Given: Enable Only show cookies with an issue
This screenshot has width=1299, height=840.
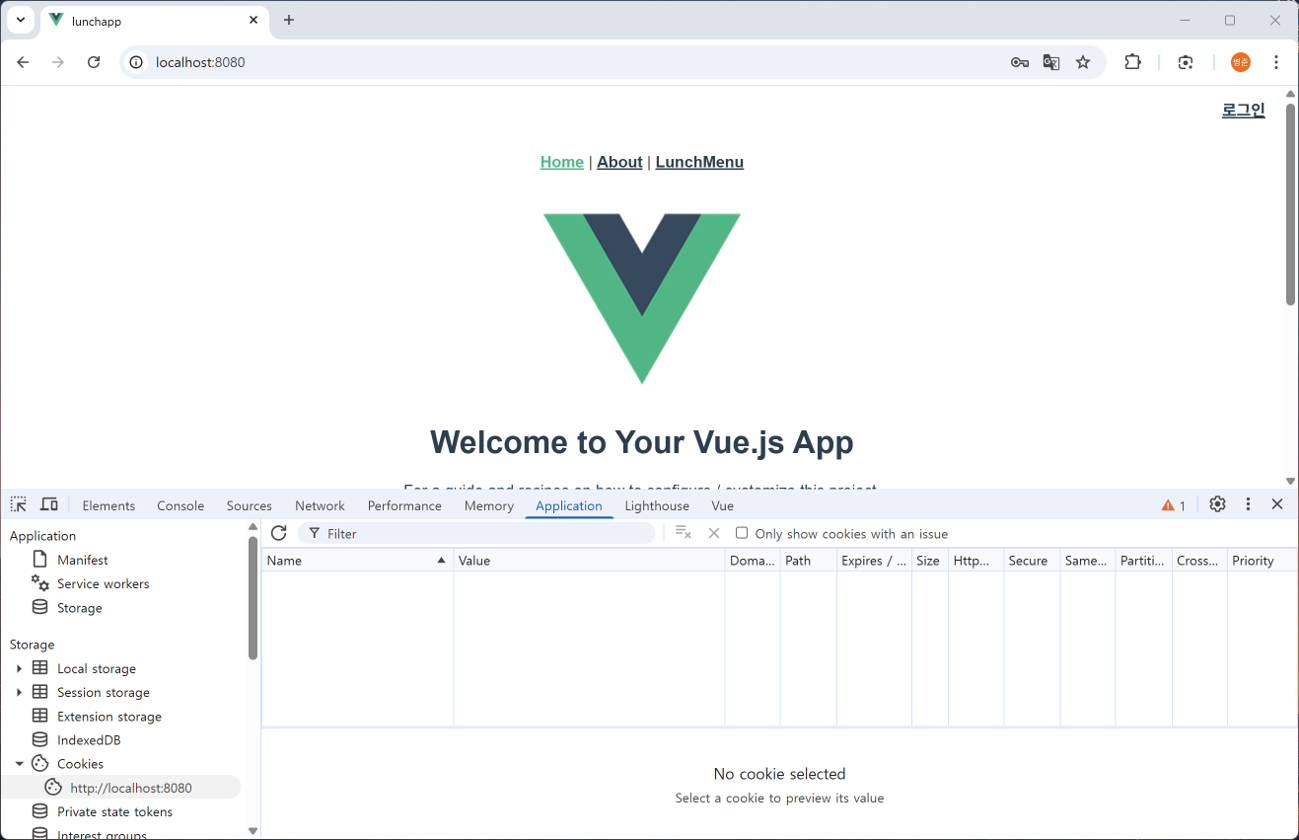Looking at the screenshot, I should point(742,533).
